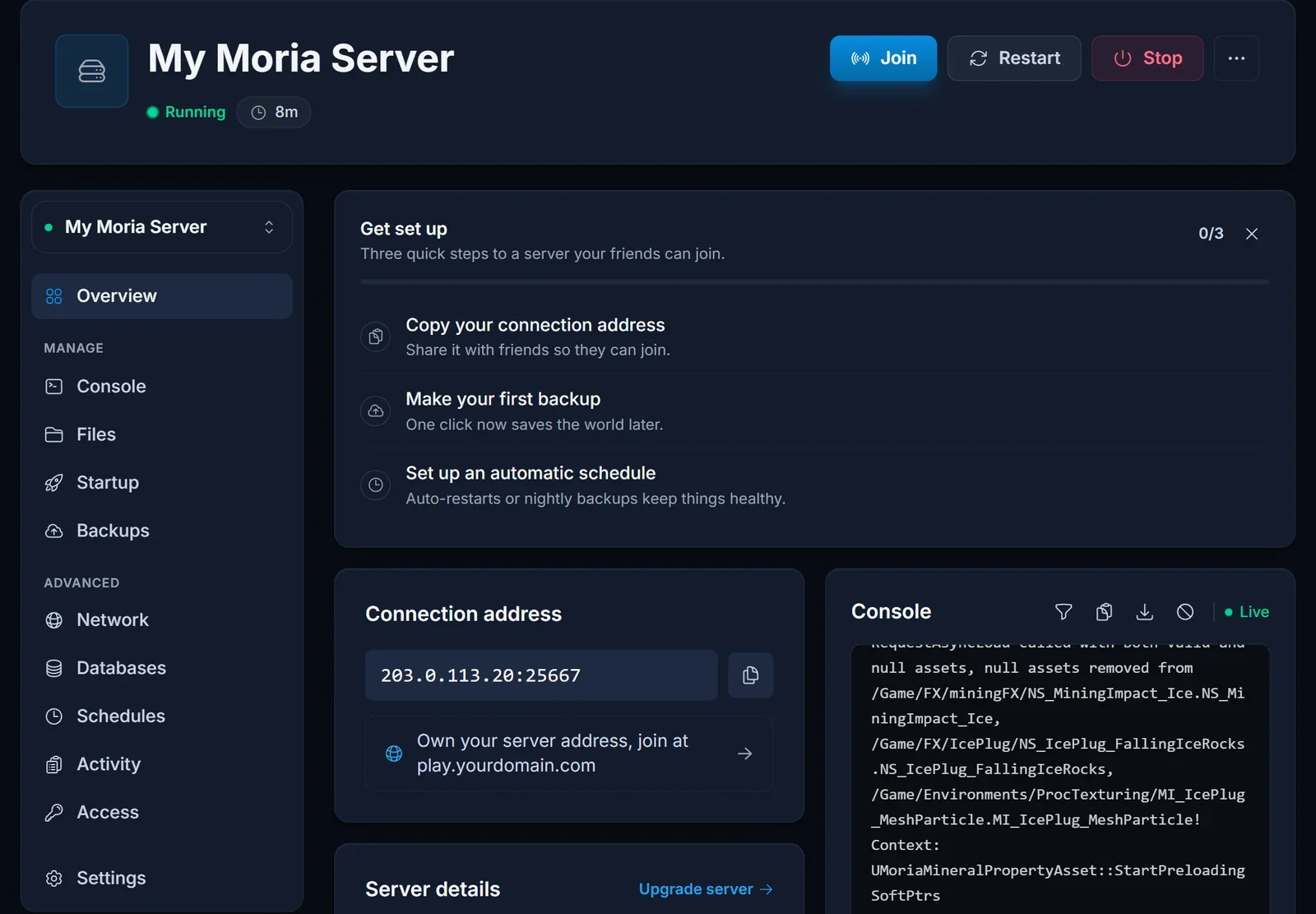Click the Server details heading
1316x914 pixels.
433,889
